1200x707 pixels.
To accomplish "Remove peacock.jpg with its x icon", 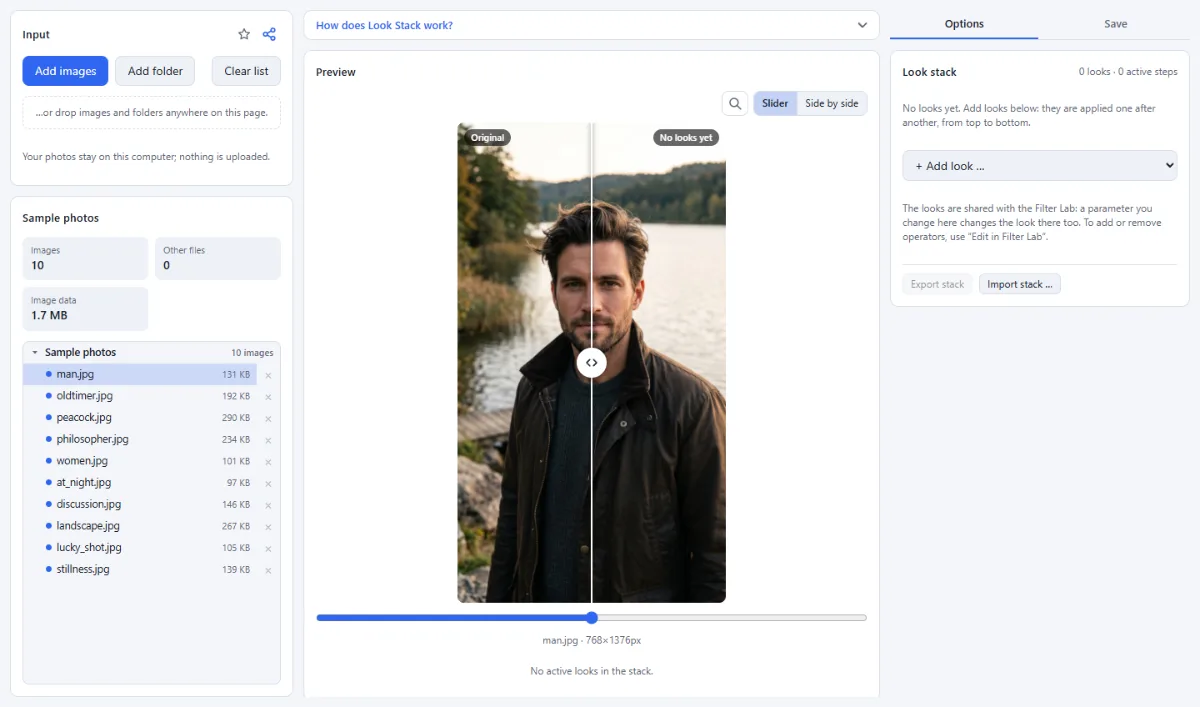I will 268,418.
